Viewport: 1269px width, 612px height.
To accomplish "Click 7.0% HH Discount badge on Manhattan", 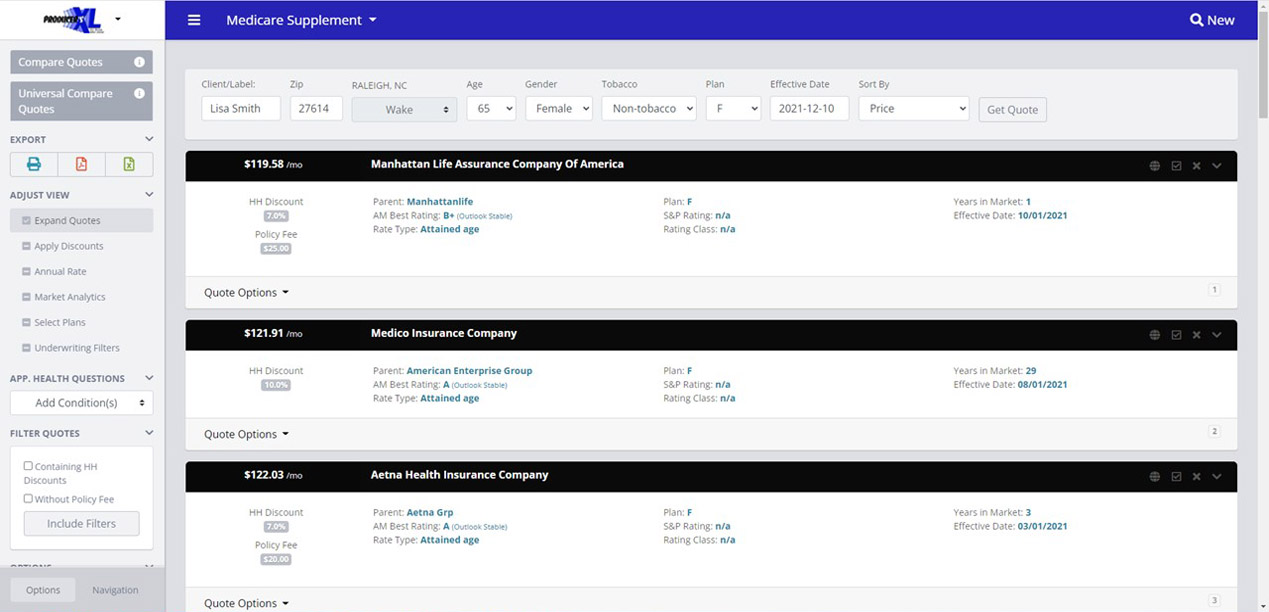I will (276, 216).
